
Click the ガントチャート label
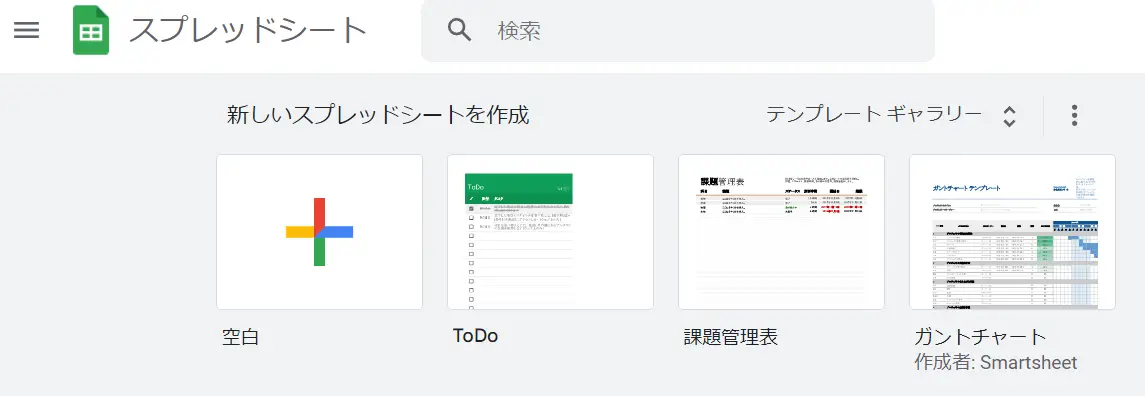[981, 337]
